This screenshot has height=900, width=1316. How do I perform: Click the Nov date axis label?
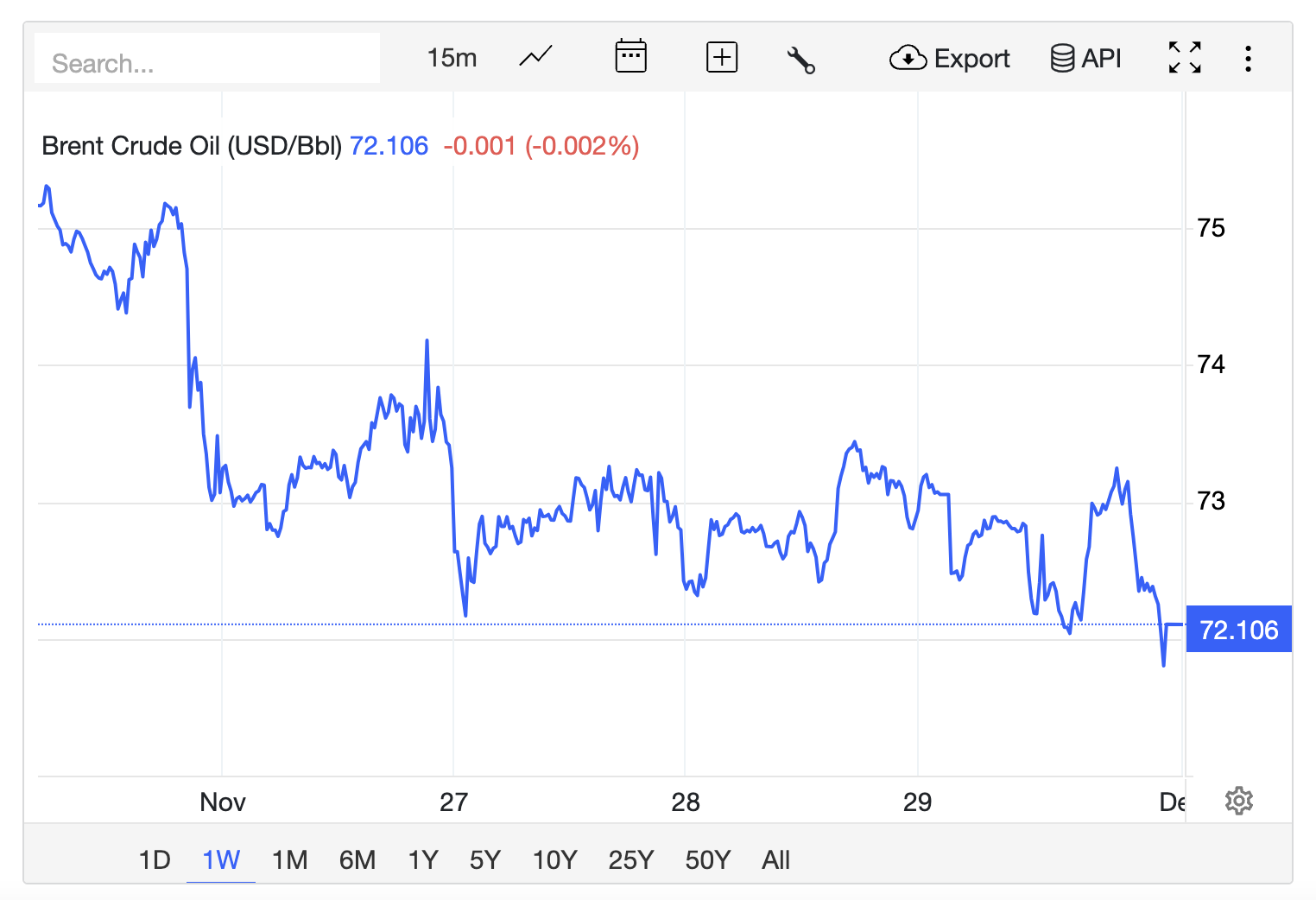point(223,802)
